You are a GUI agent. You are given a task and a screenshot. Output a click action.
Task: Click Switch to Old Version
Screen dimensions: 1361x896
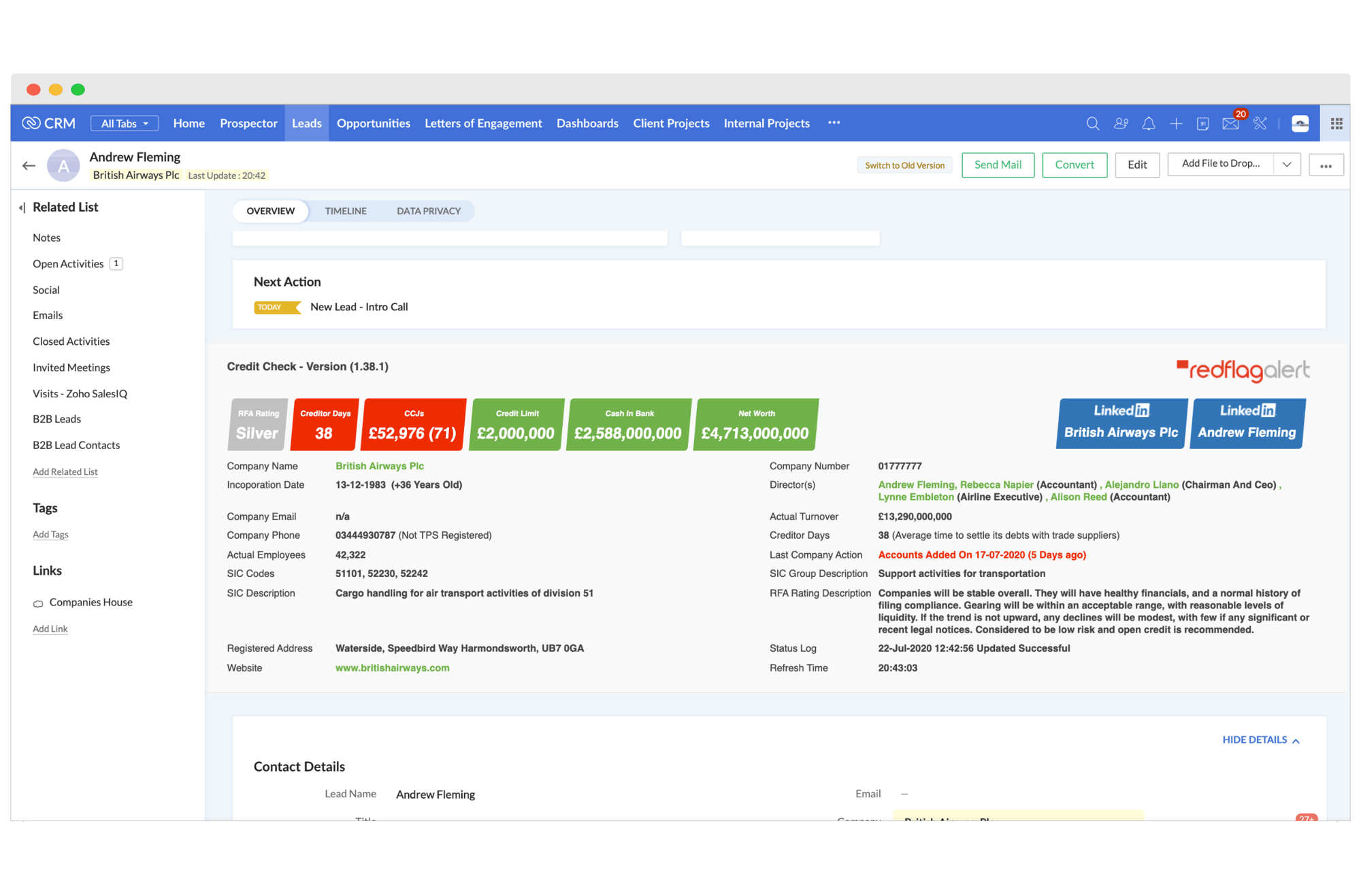[x=904, y=165]
